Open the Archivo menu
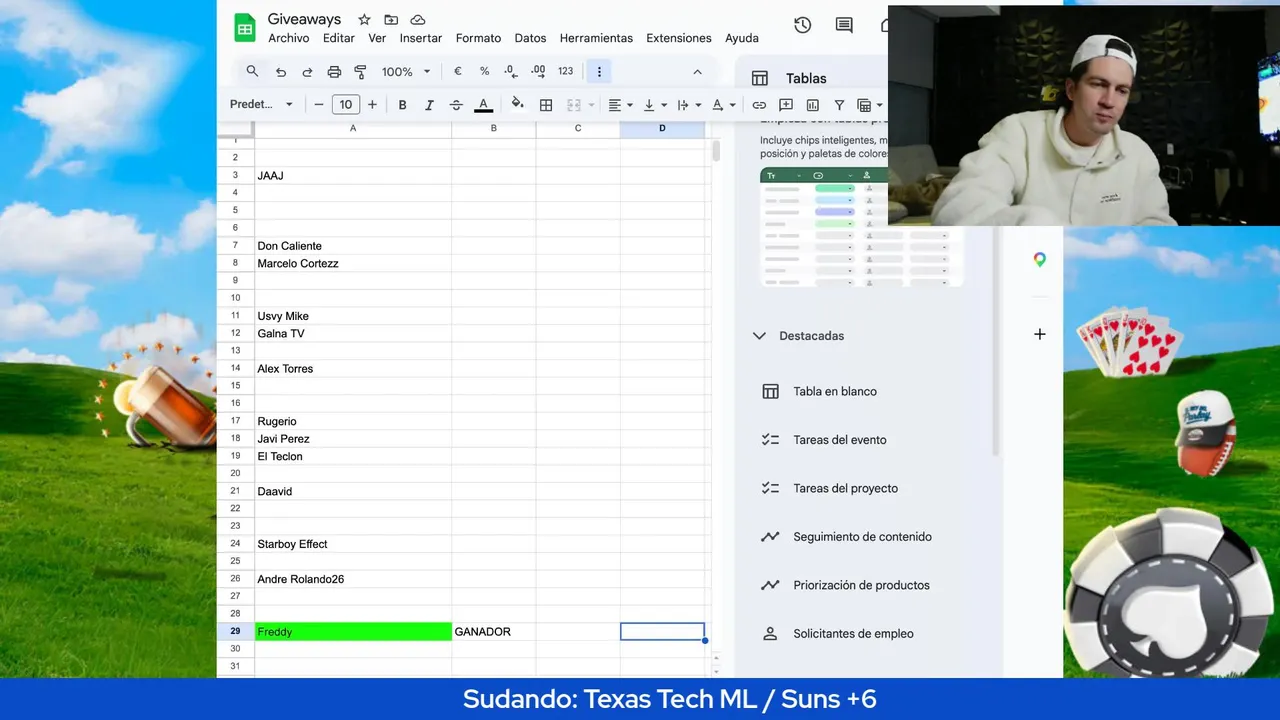The width and height of the screenshot is (1280, 720). 289,38
